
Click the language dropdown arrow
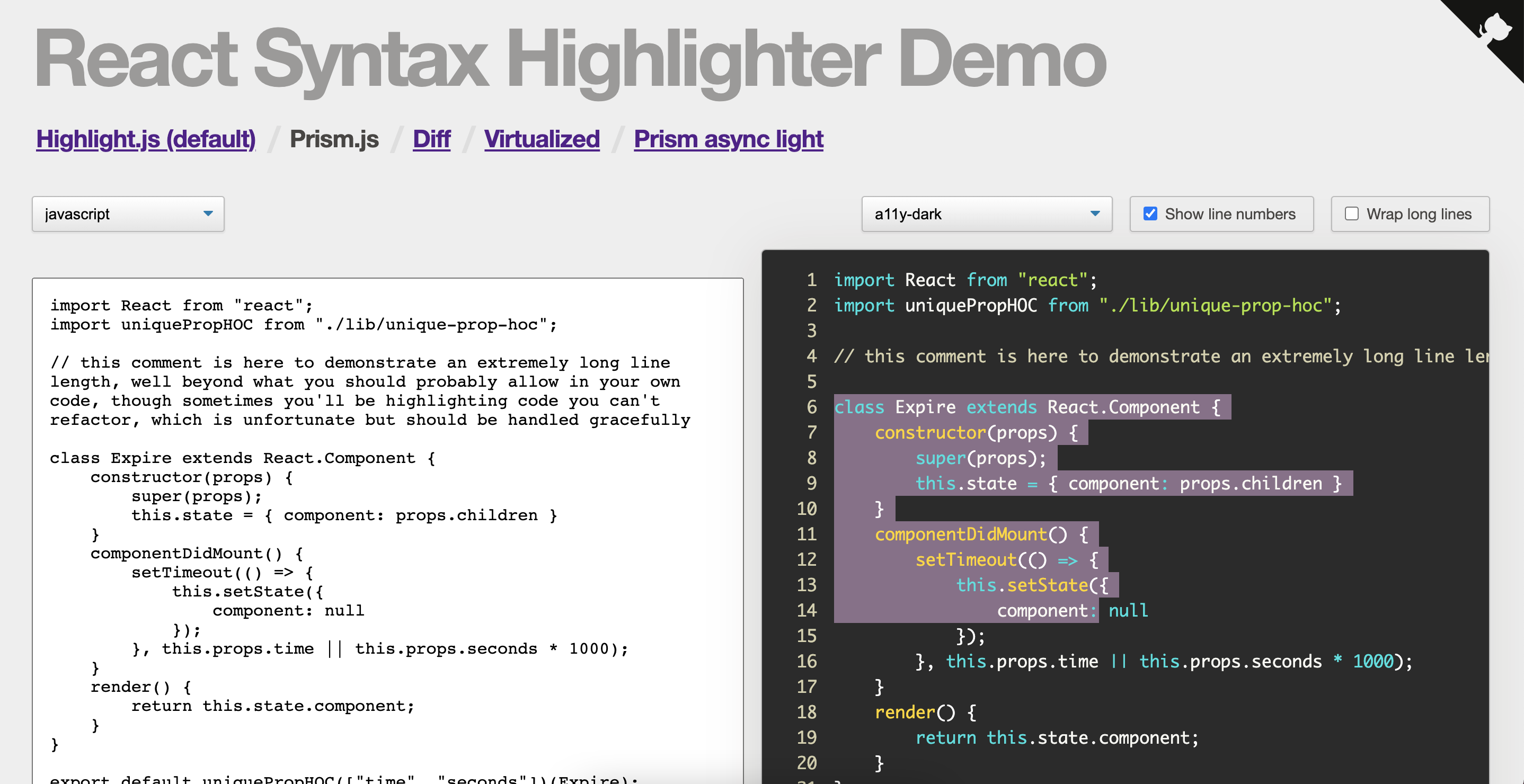[x=208, y=213]
